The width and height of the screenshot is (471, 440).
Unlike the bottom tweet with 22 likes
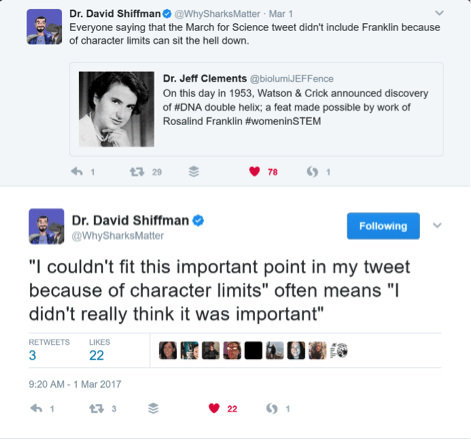coord(214,408)
